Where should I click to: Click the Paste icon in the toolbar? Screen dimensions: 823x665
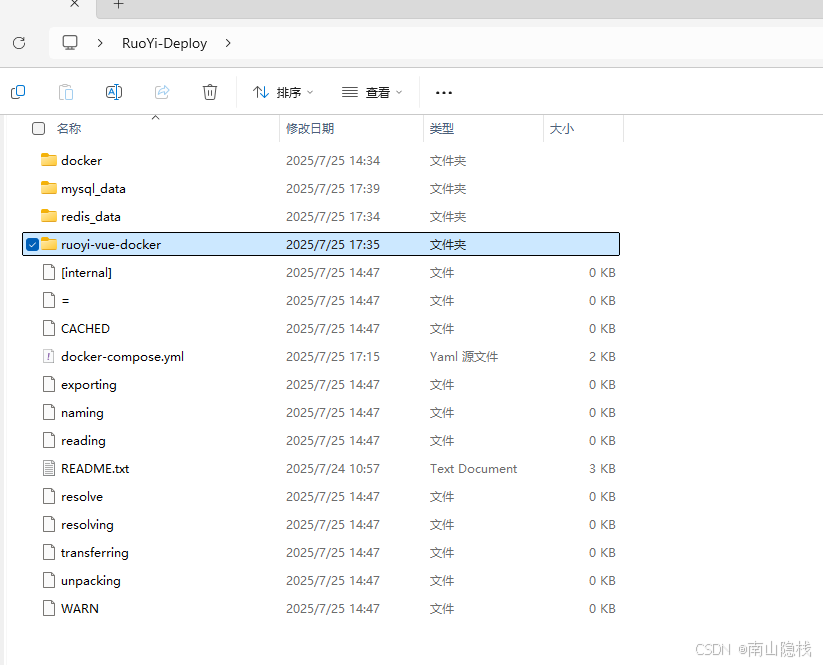click(66, 91)
